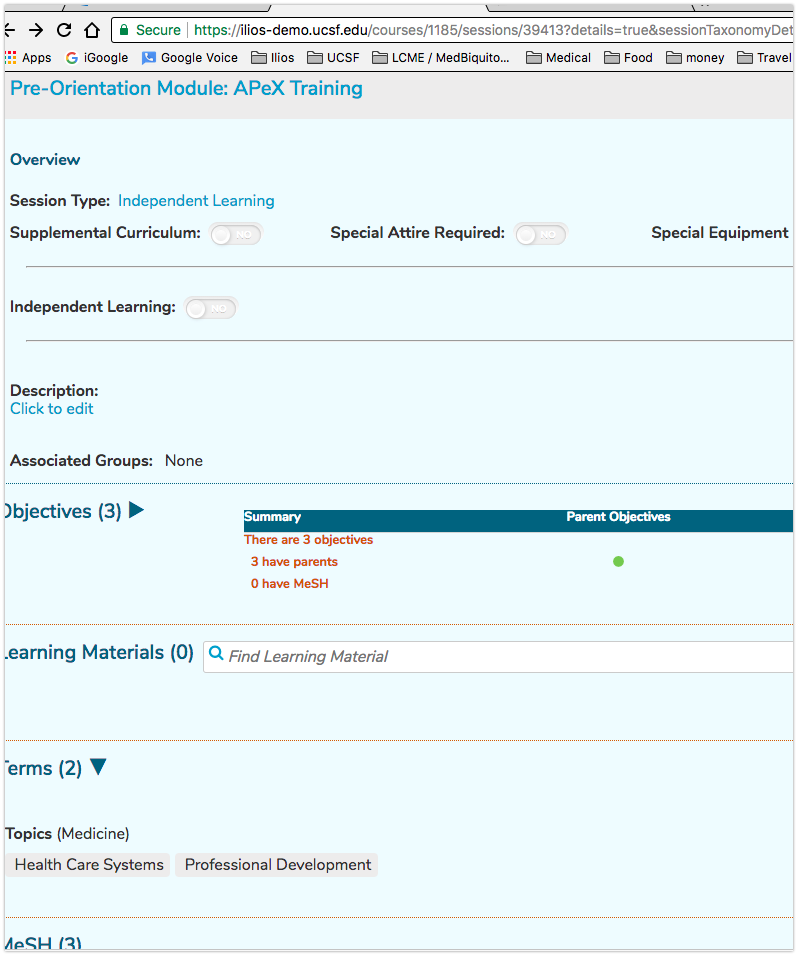Click the '0 have MeSH' summary line
The height and width of the screenshot is (956, 798).
pos(290,583)
